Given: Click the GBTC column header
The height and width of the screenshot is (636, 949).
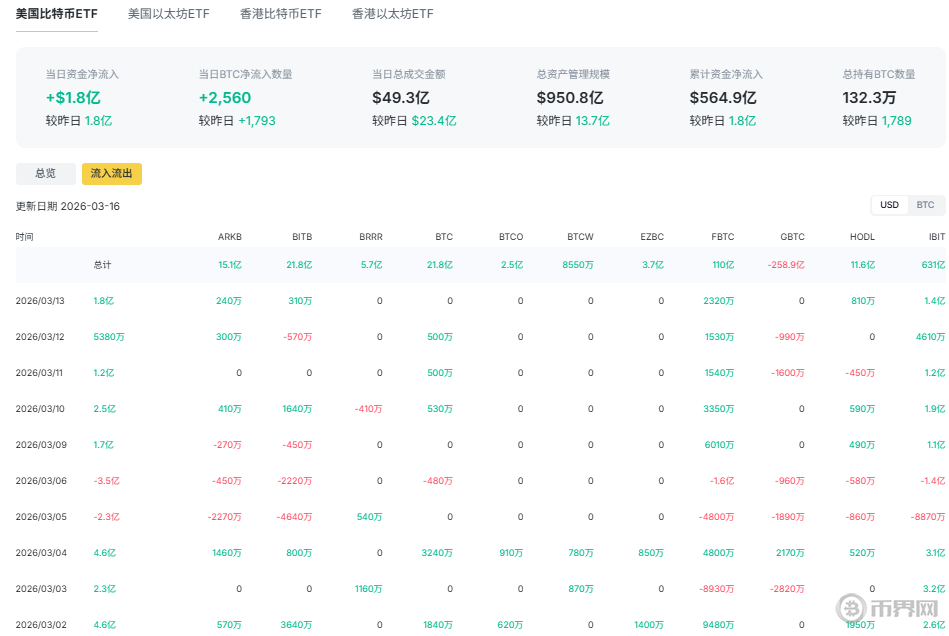Looking at the screenshot, I should click(792, 237).
